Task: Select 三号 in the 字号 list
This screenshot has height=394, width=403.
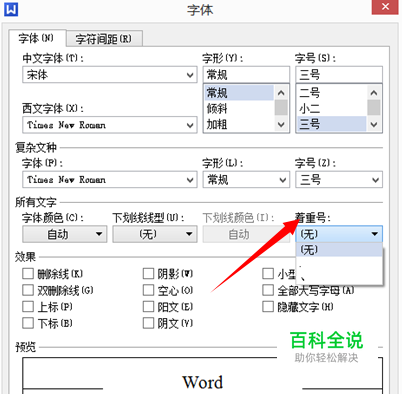Action: tap(331, 124)
